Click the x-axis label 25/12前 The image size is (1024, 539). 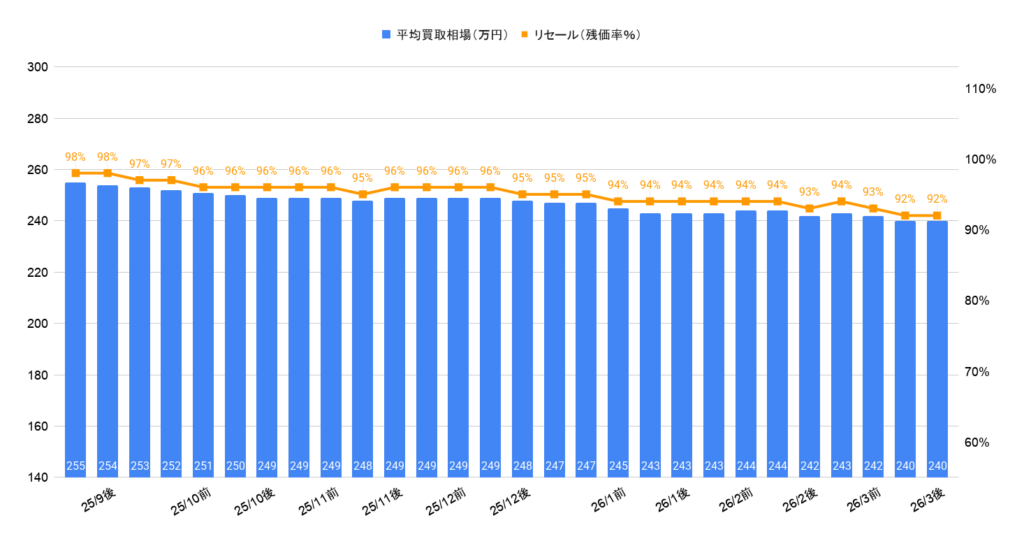(x=446, y=502)
